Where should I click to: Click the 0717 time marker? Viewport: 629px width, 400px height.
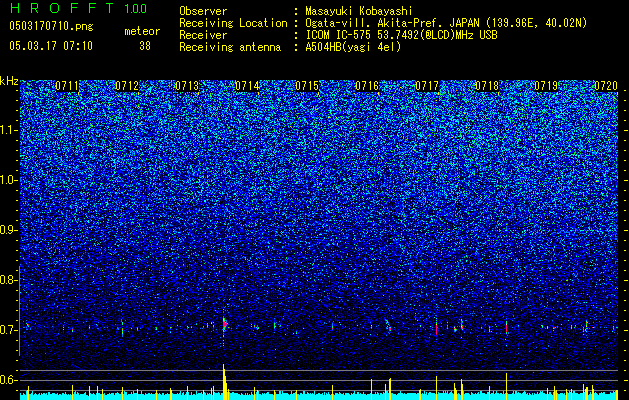coord(427,86)
